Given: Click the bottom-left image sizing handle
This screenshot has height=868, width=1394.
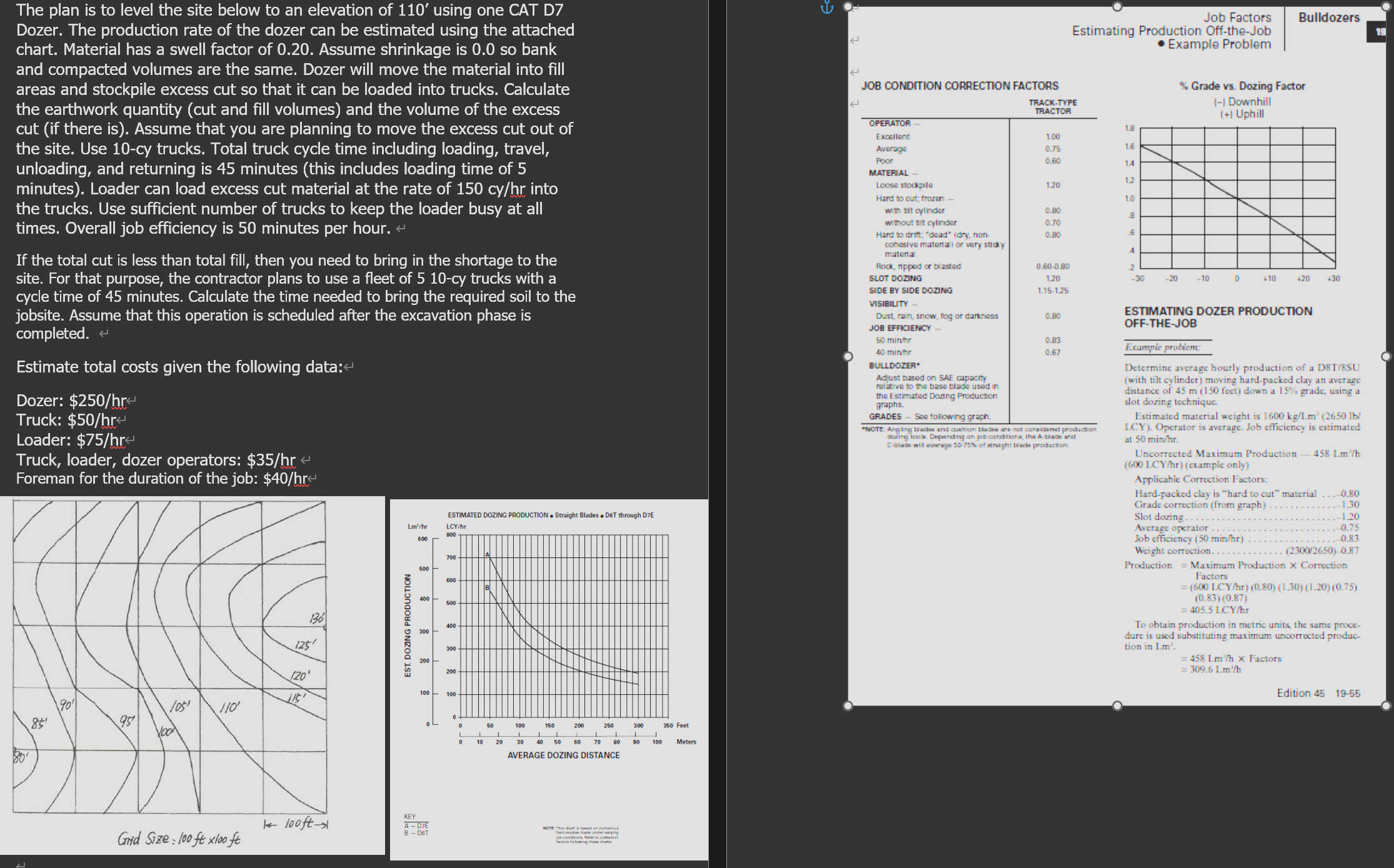Looking at the screenshot, I should (848, 706).
